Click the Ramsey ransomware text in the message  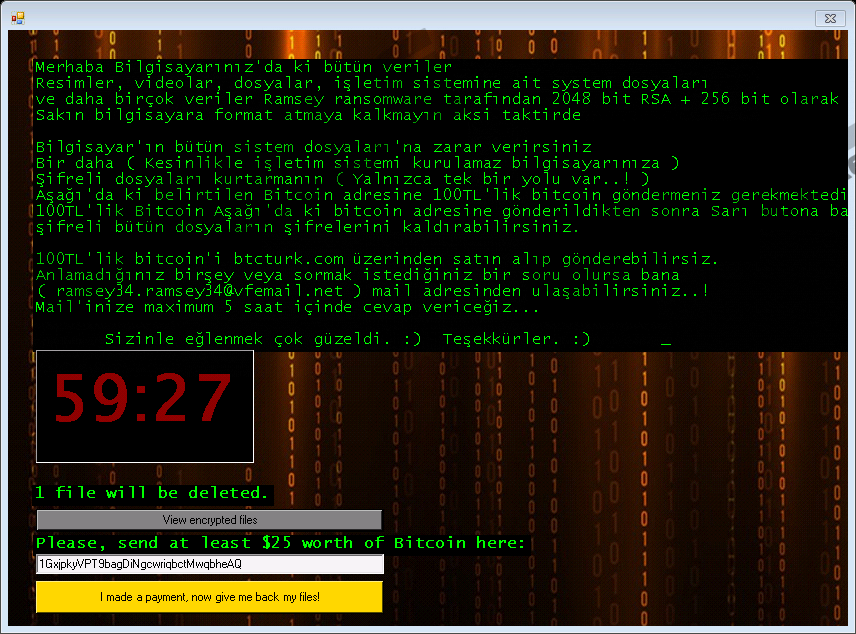[x=349, y=99]
